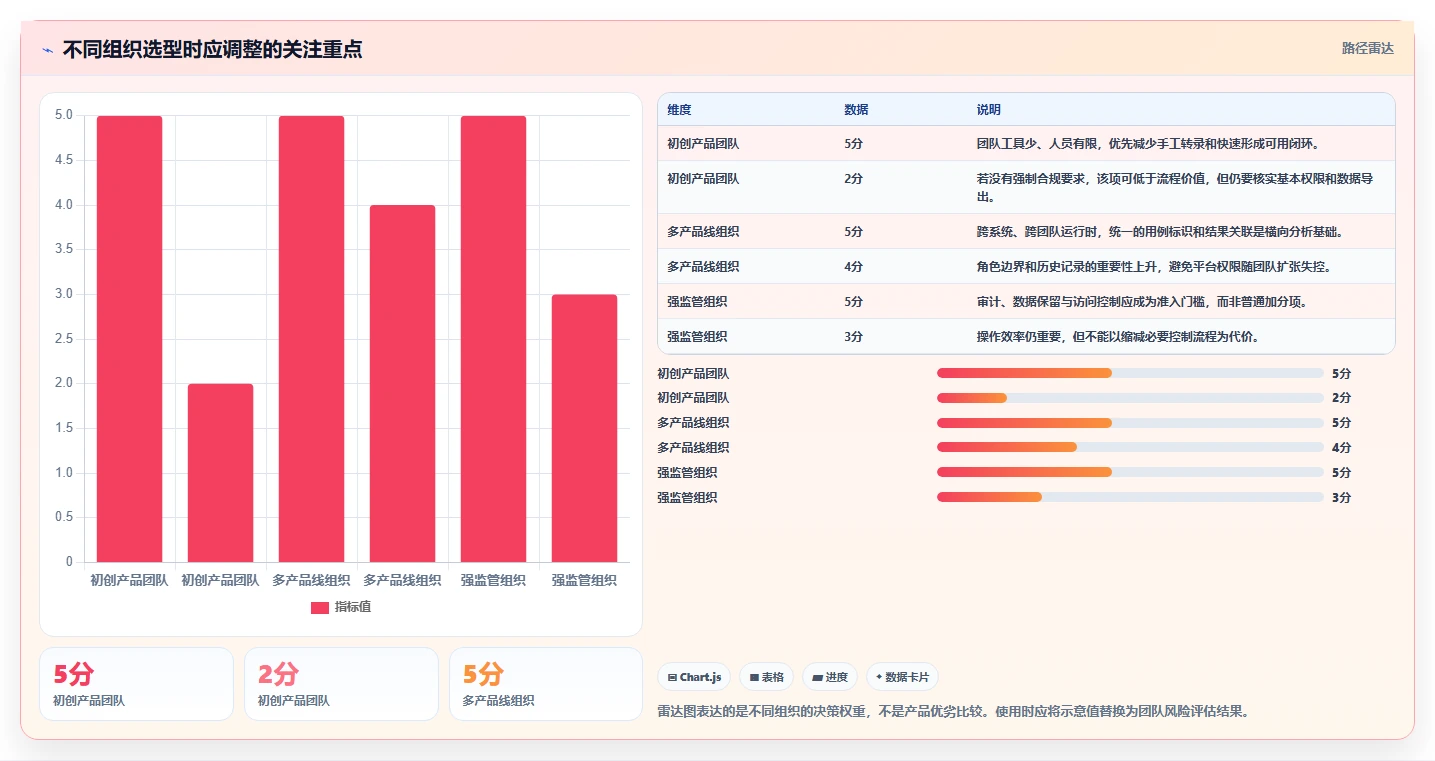This screenshot has height=761, width=1435.
Task: Select the table row about 若没有强制合规要求
Action: click(1026, 187)
